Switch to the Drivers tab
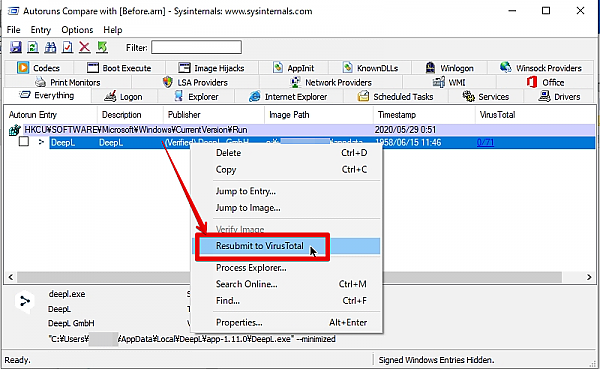Viewport: 600px width, 369px height. [x=559, y=97]
